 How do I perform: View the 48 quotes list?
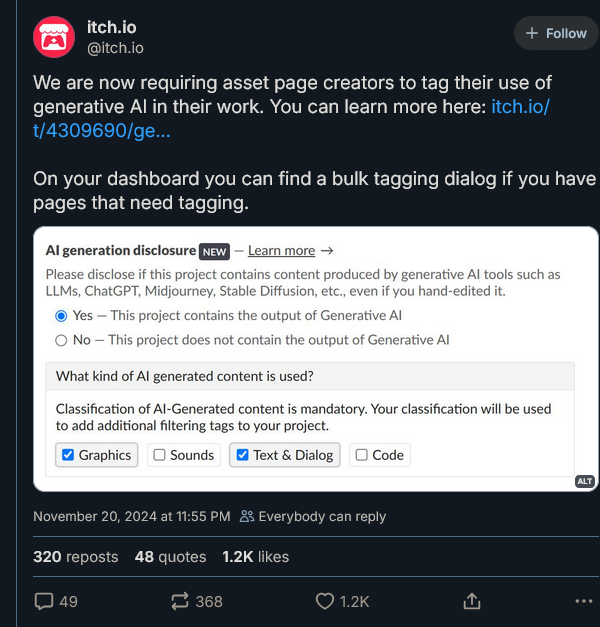(170, 557)
